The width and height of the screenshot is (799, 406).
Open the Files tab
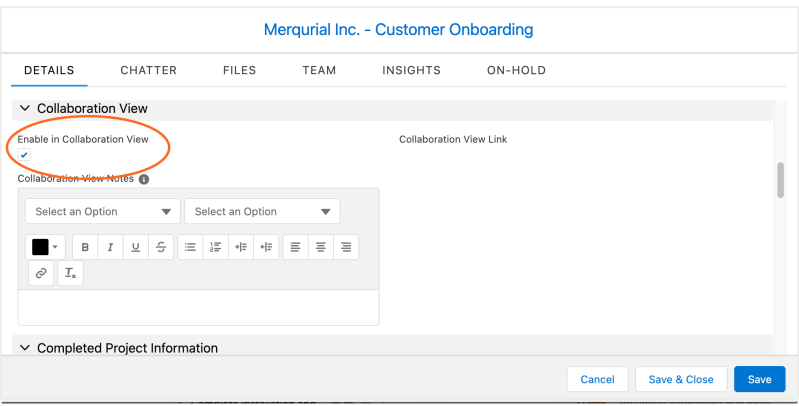[x=239, y=70]
